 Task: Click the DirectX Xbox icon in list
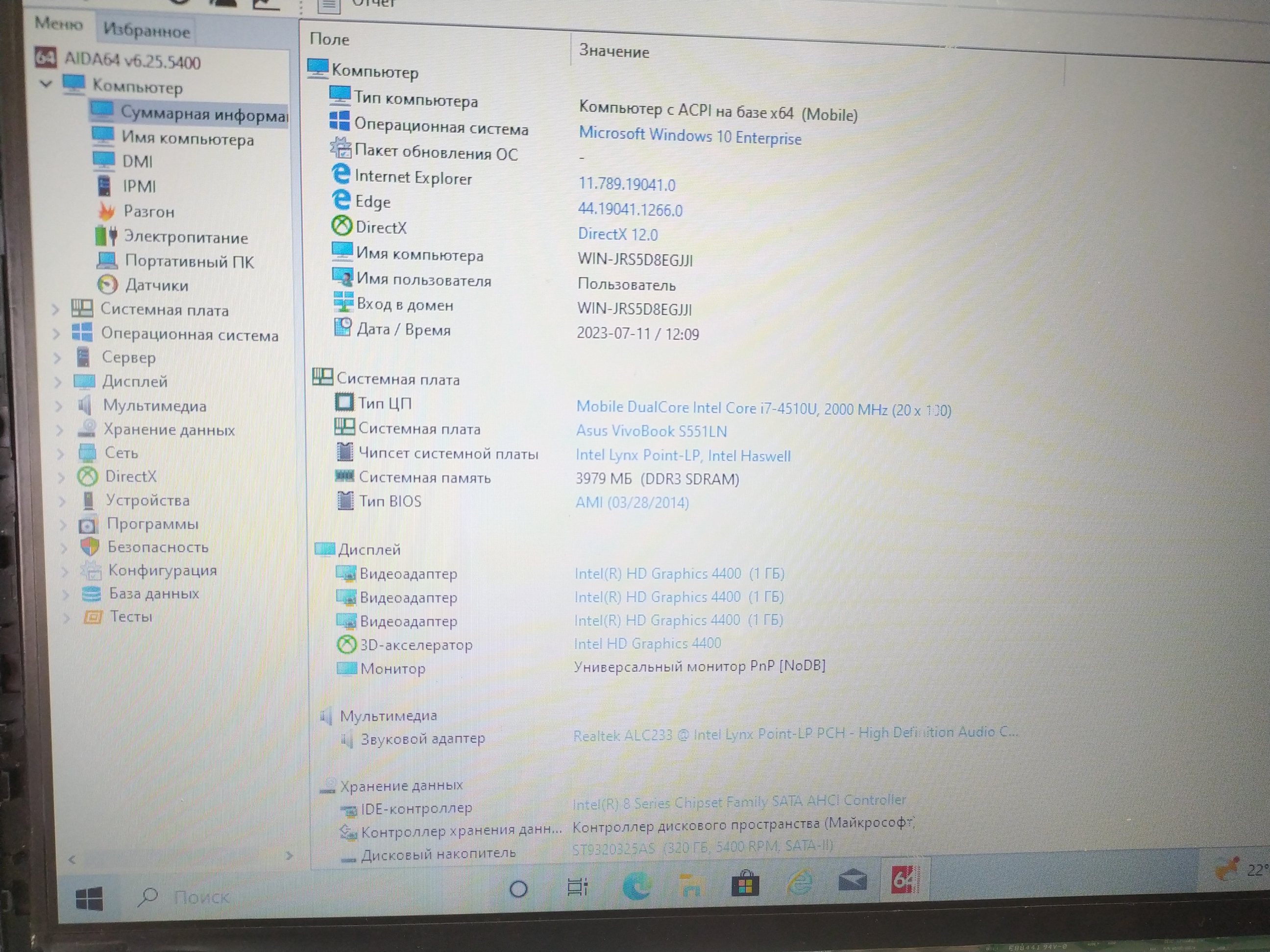coord(342,225)
